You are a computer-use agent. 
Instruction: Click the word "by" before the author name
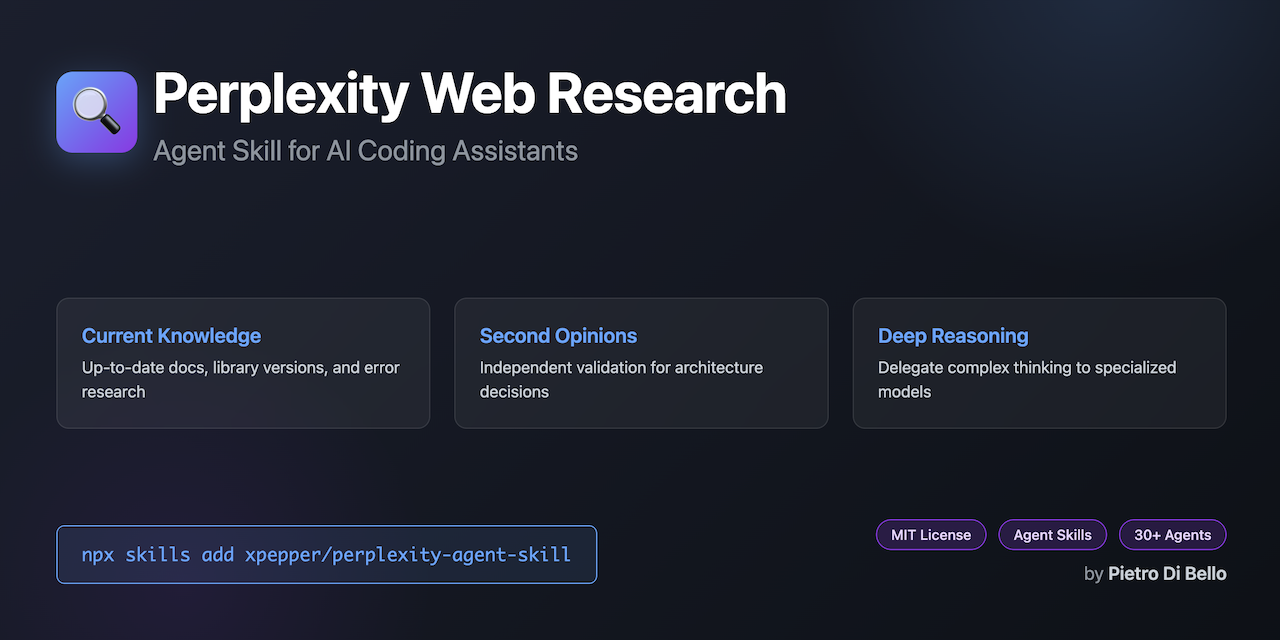pyautogui.click(x=1093, y=574)
